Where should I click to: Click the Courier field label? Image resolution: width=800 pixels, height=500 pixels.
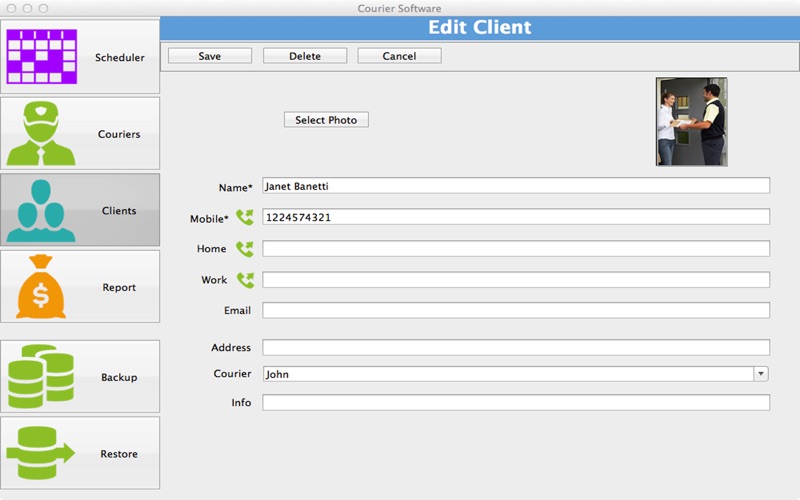point(232,373)
